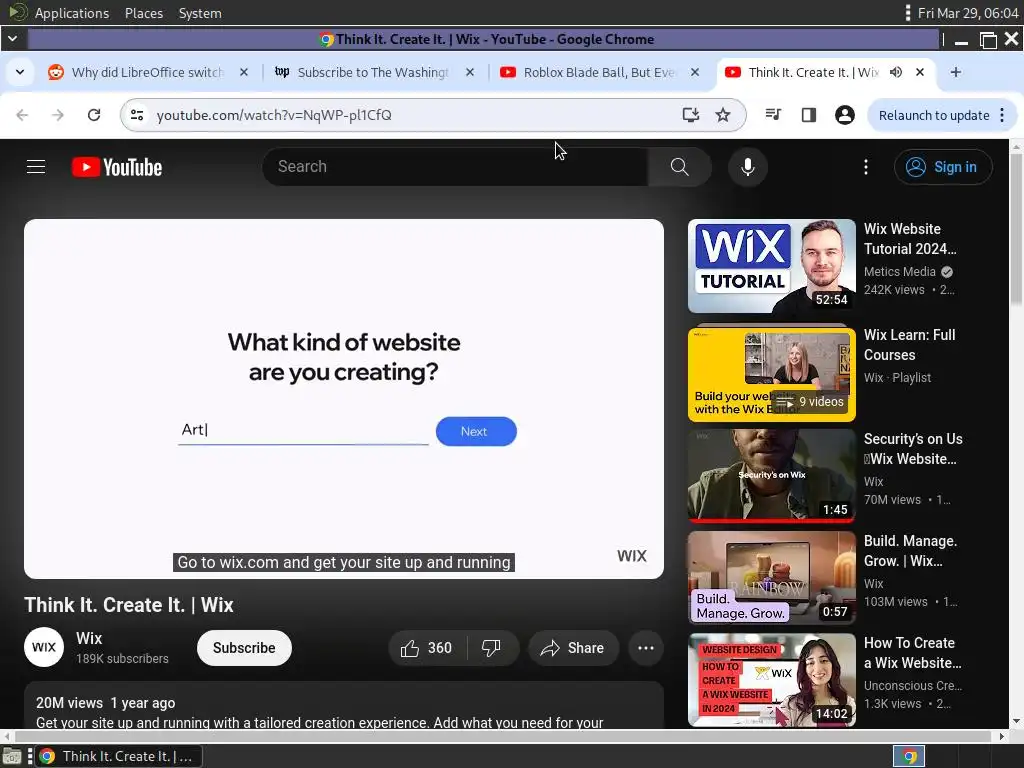1024x768 pixels.
Task: Like the video with thumbs up
Action: [x=427, y=648]
